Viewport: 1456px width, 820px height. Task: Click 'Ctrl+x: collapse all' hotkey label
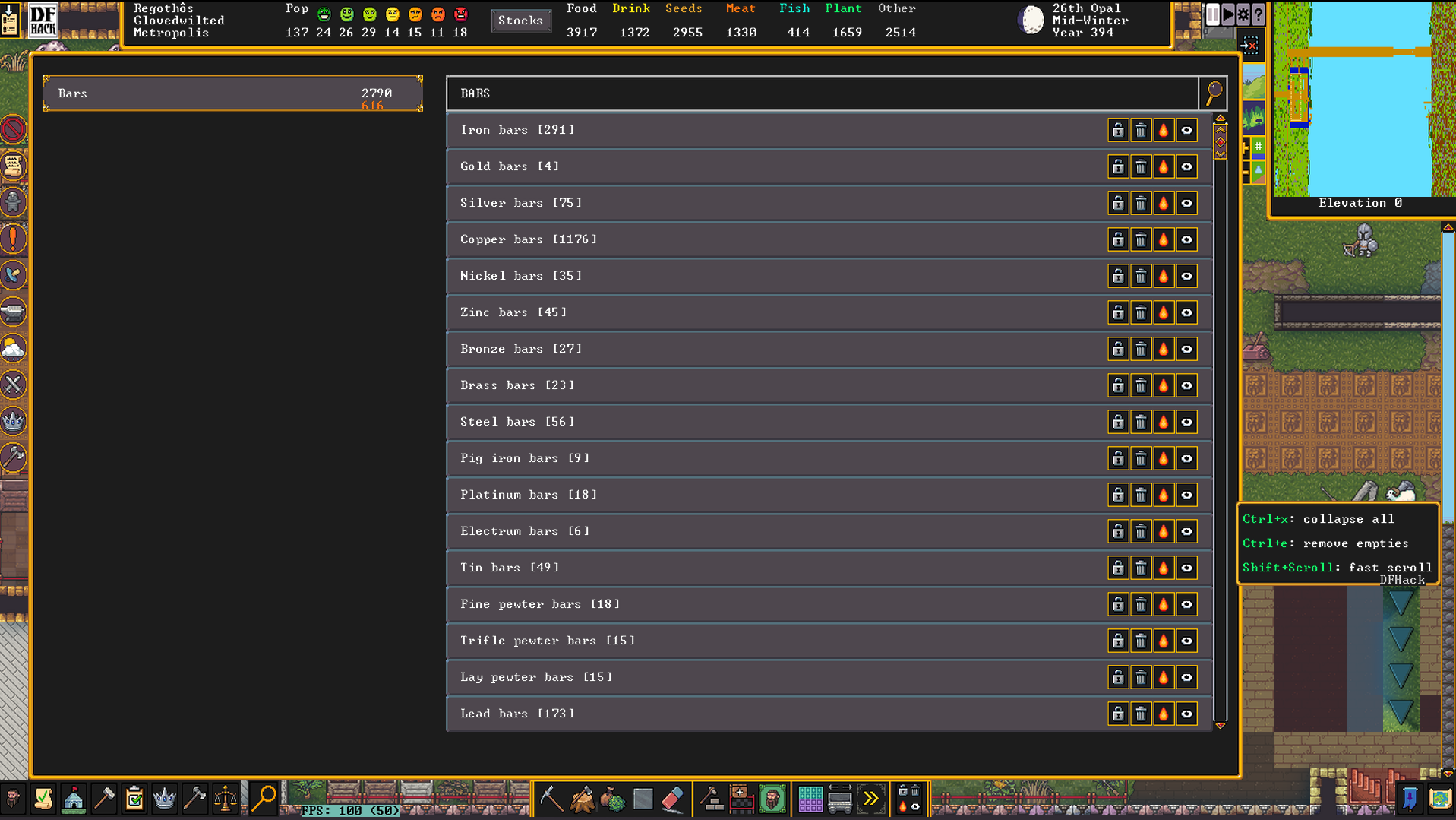point(1319,519)
